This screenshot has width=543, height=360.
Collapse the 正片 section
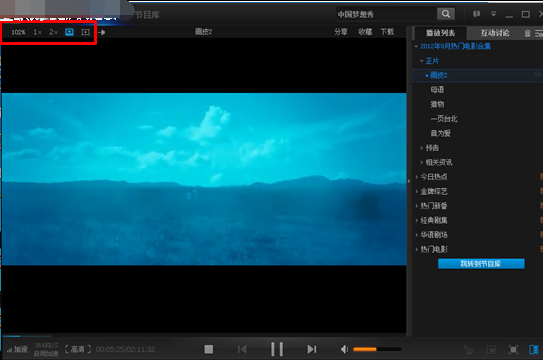coord(421,61)
